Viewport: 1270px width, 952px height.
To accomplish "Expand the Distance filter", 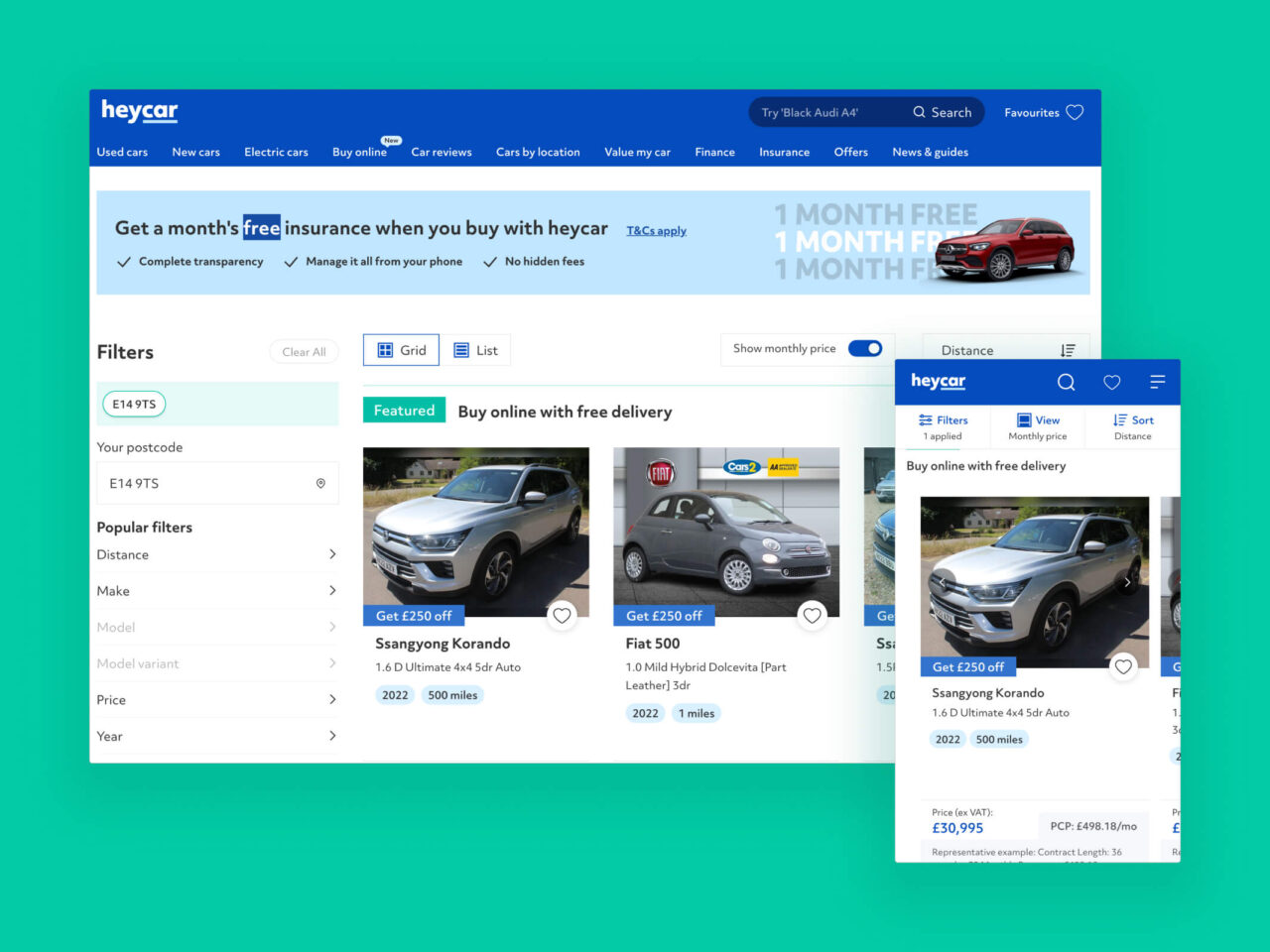I will click(x=216, y=554).
